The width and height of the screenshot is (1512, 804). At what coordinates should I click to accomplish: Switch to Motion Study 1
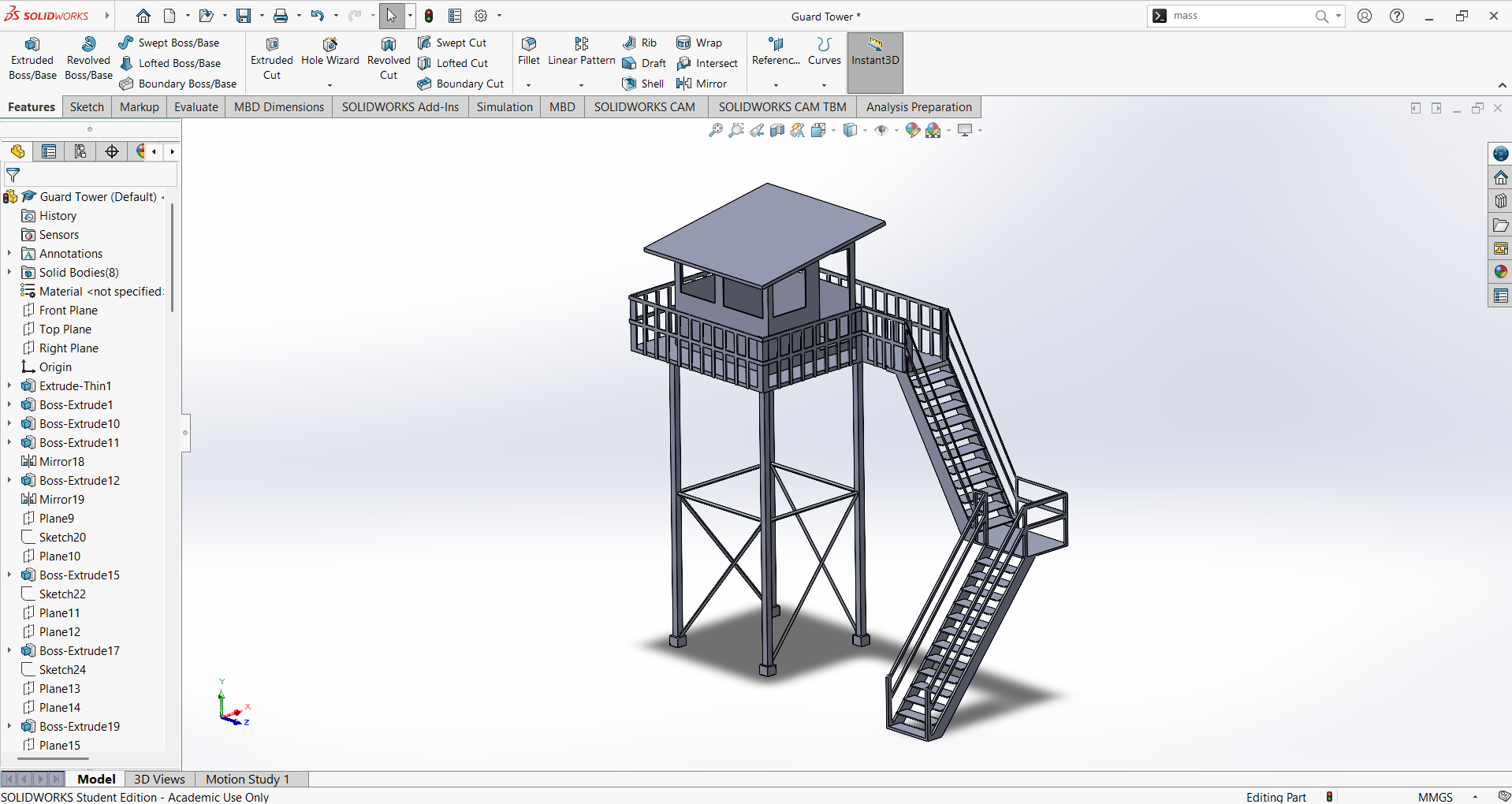tap(248, 779)
